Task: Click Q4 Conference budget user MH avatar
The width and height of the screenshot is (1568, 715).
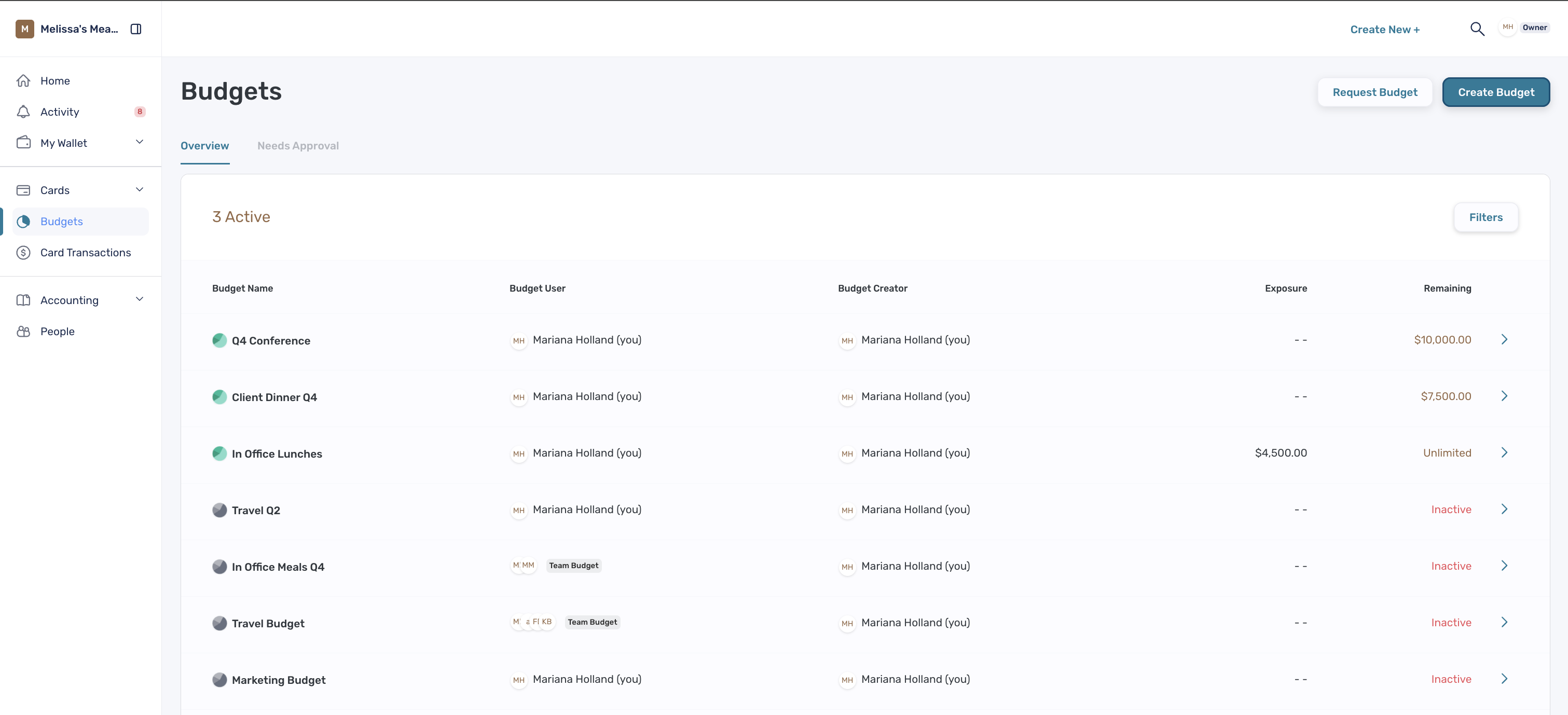Action: (x=519, y=341)
